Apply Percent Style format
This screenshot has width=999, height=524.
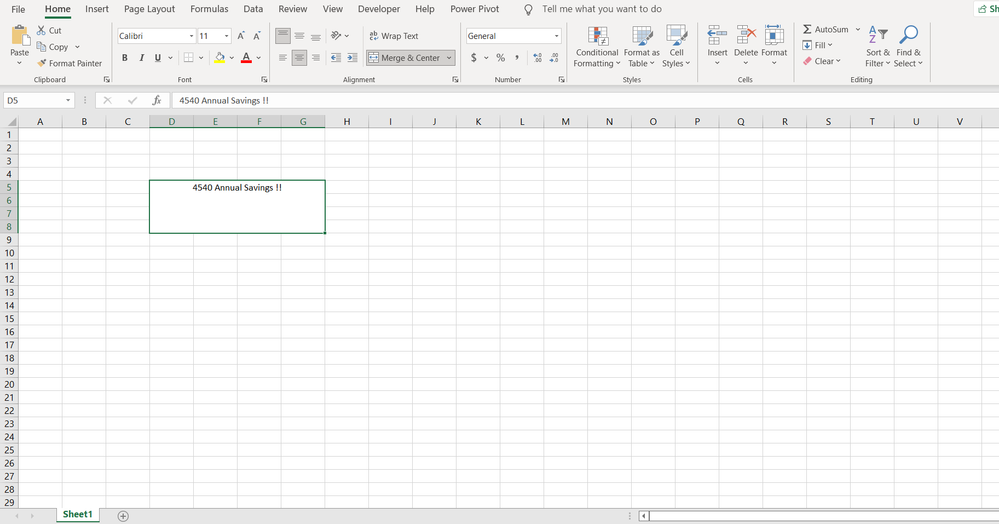coord(501,58)
